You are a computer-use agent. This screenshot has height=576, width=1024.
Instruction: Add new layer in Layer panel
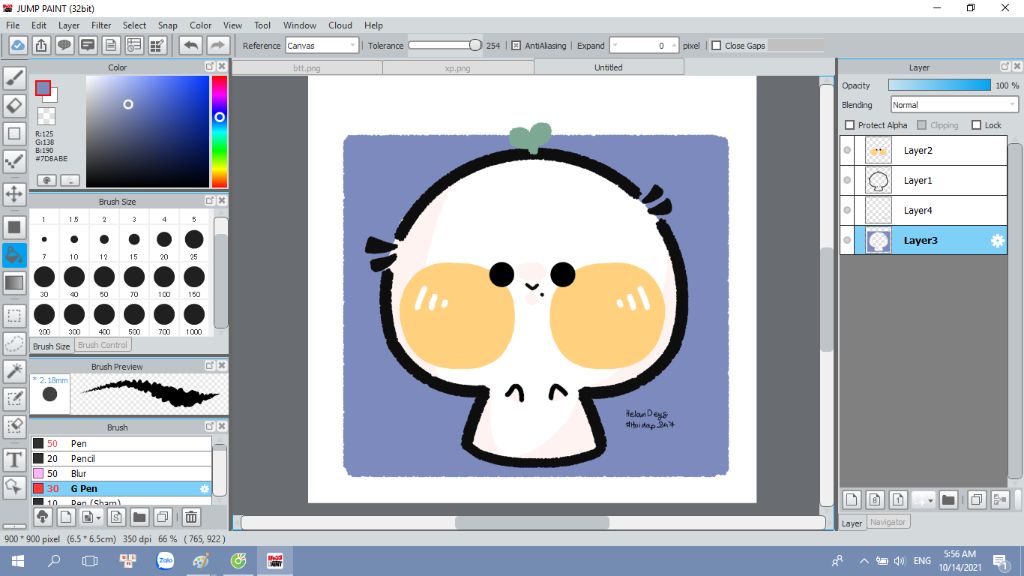[852, 500]
